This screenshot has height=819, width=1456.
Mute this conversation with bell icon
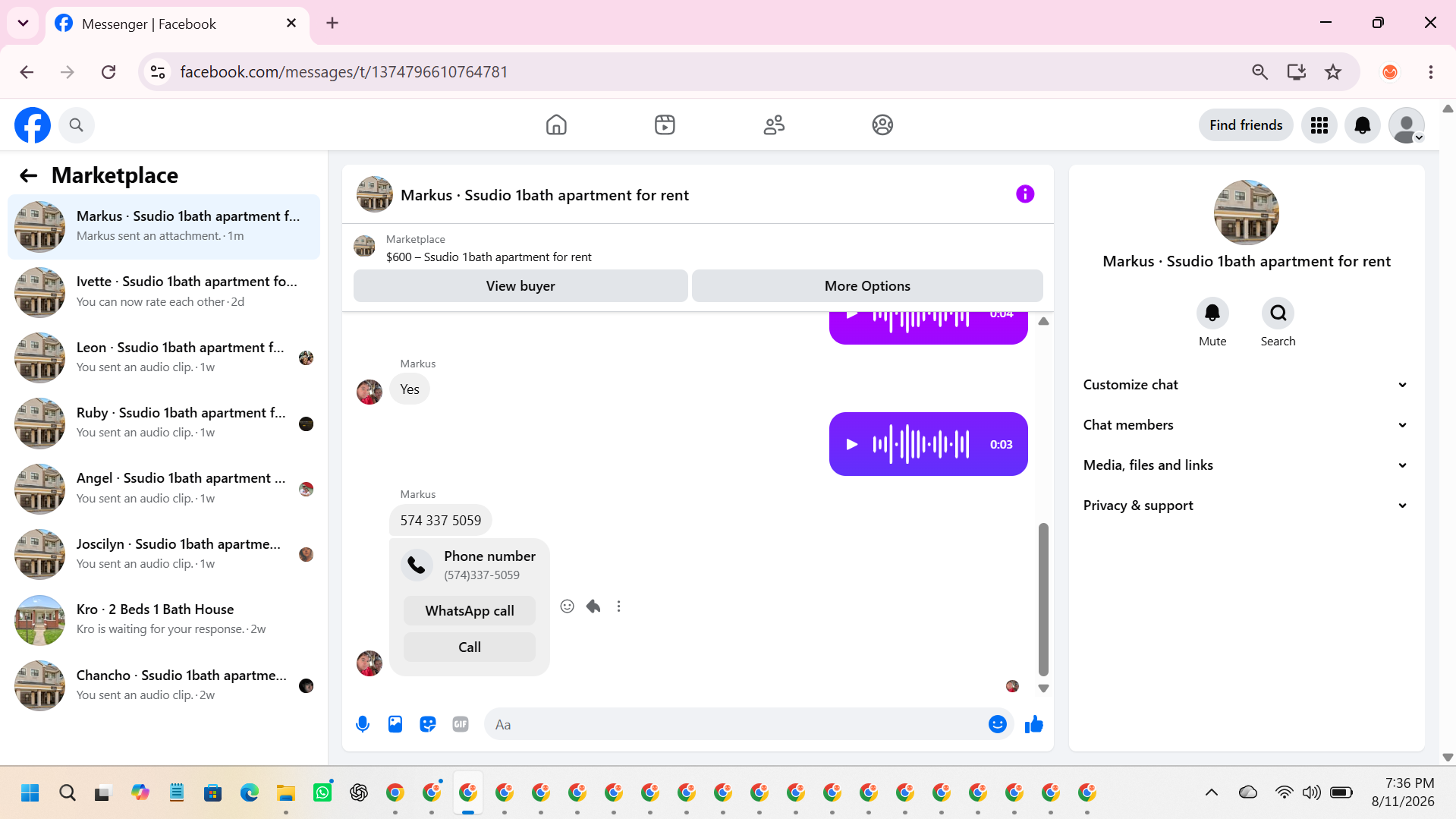1212,313
